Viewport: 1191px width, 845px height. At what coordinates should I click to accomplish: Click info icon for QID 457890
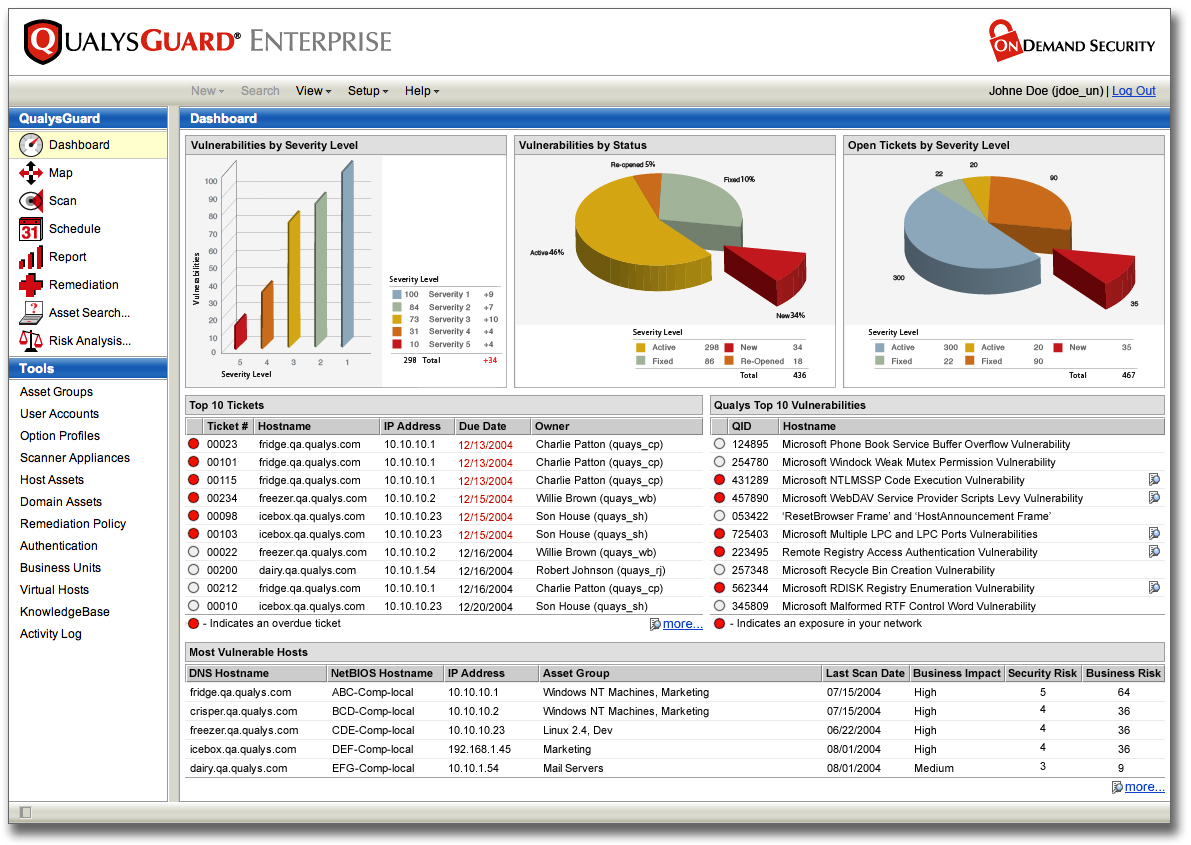click(1154, 498)
